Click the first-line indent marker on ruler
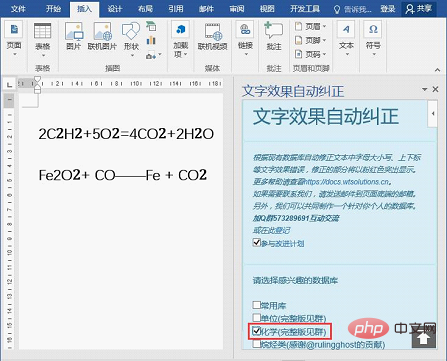This screenshot has height=361, width=447. tap(37, 79)
